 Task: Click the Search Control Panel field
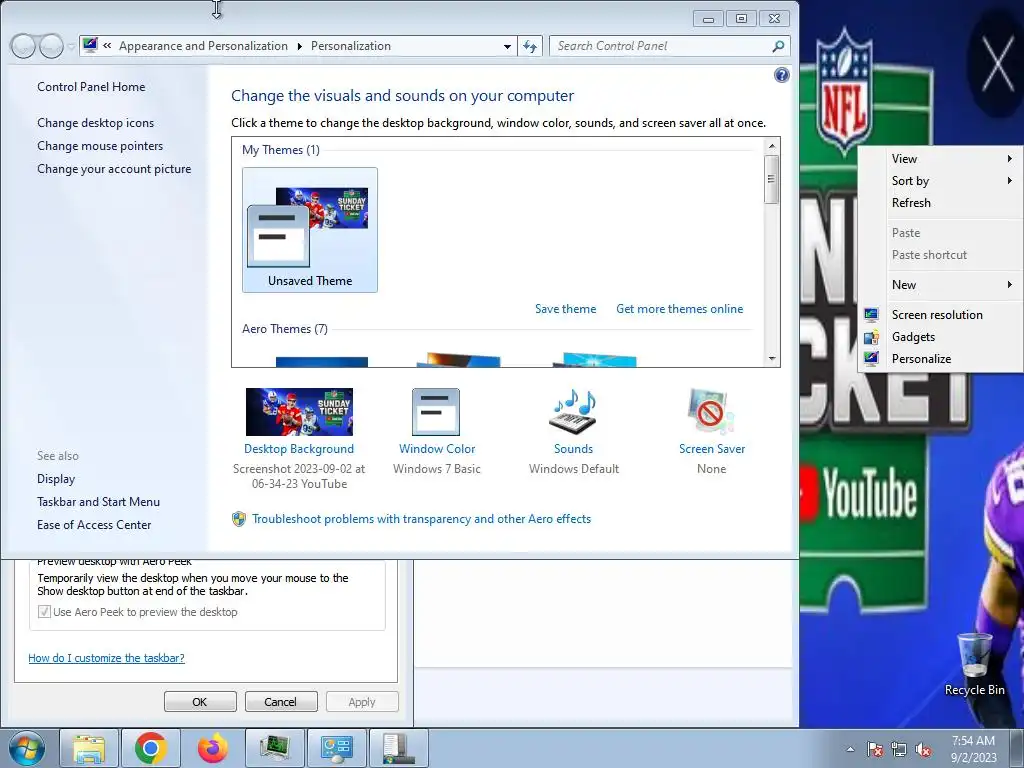pyautogui.click(x=660, y=46)
